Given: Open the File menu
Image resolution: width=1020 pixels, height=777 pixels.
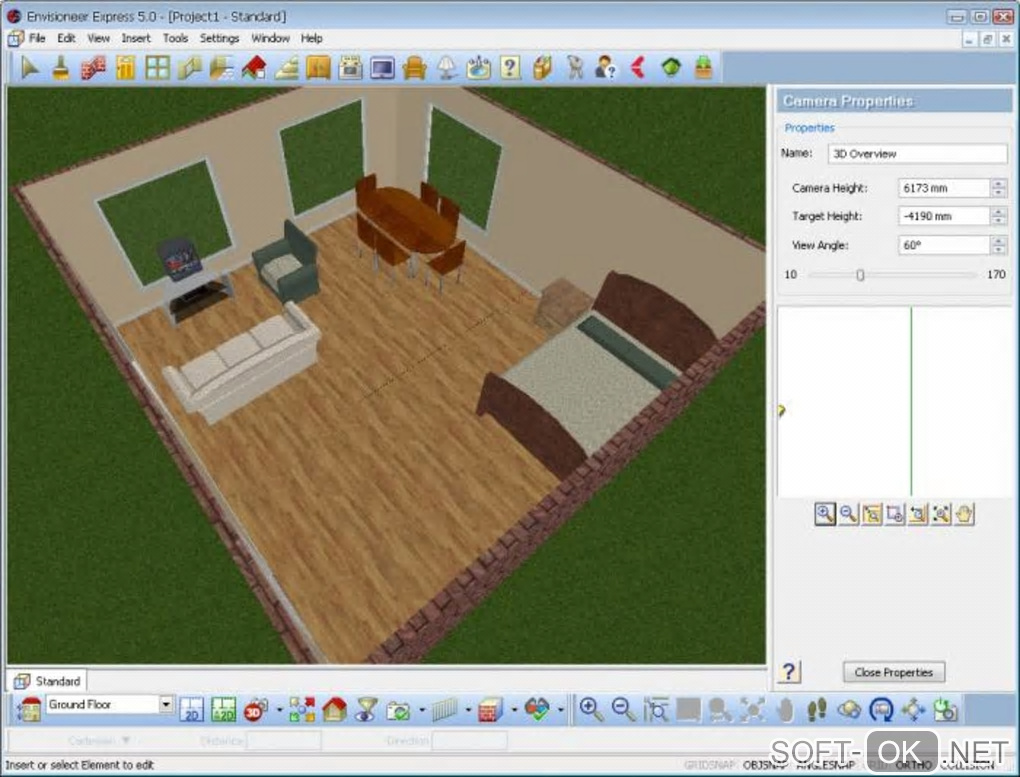Looking at the screenshot, I should [x=37, y=38].
